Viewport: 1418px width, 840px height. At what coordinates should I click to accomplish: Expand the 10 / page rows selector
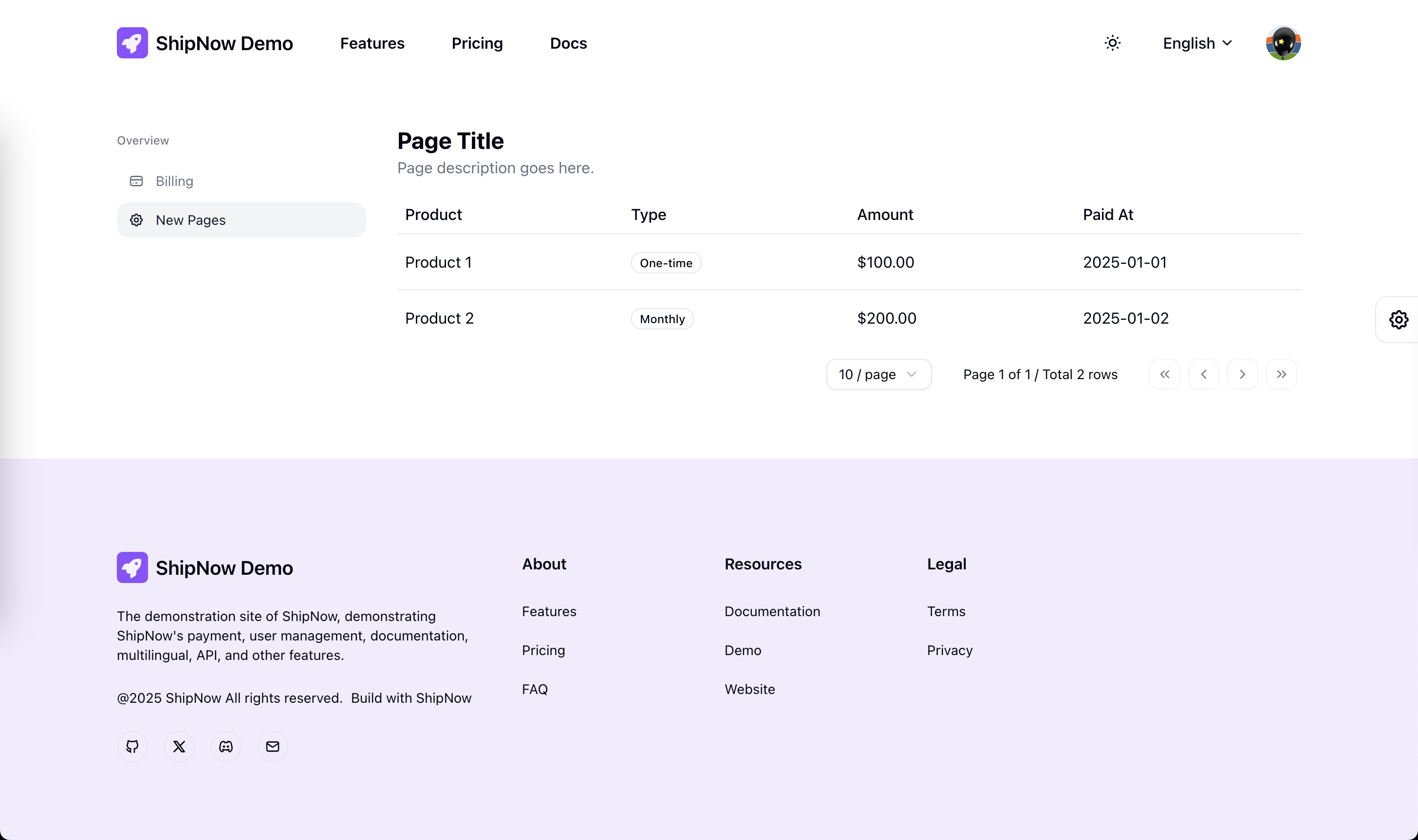[878, 374]
